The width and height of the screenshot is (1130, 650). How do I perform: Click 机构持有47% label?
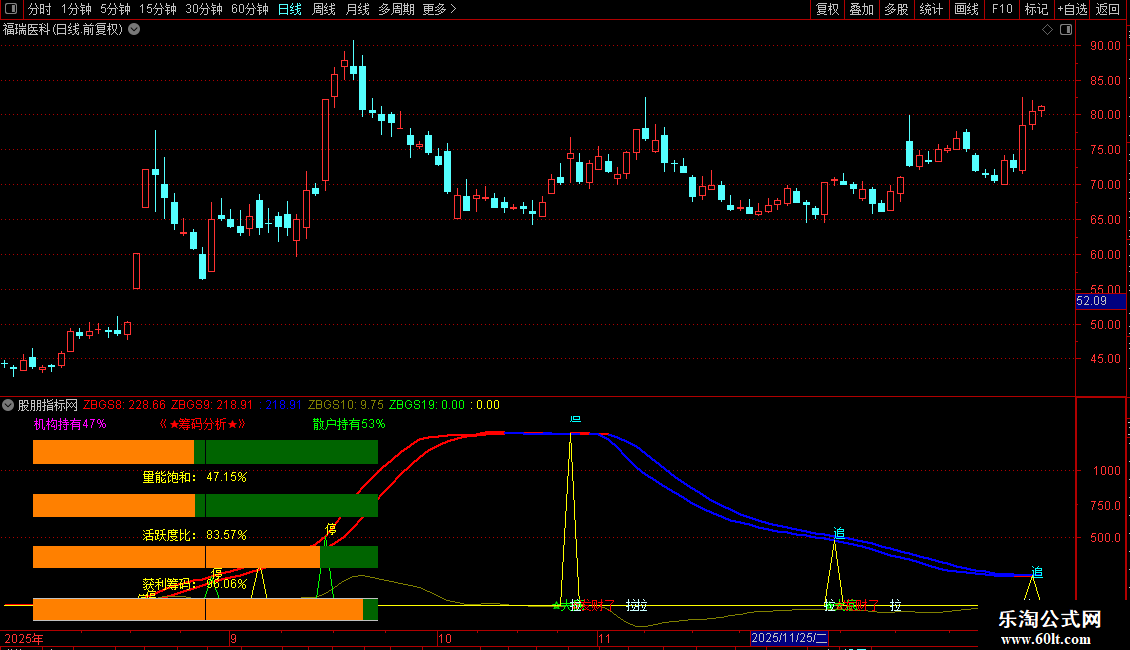pos(70,424)
